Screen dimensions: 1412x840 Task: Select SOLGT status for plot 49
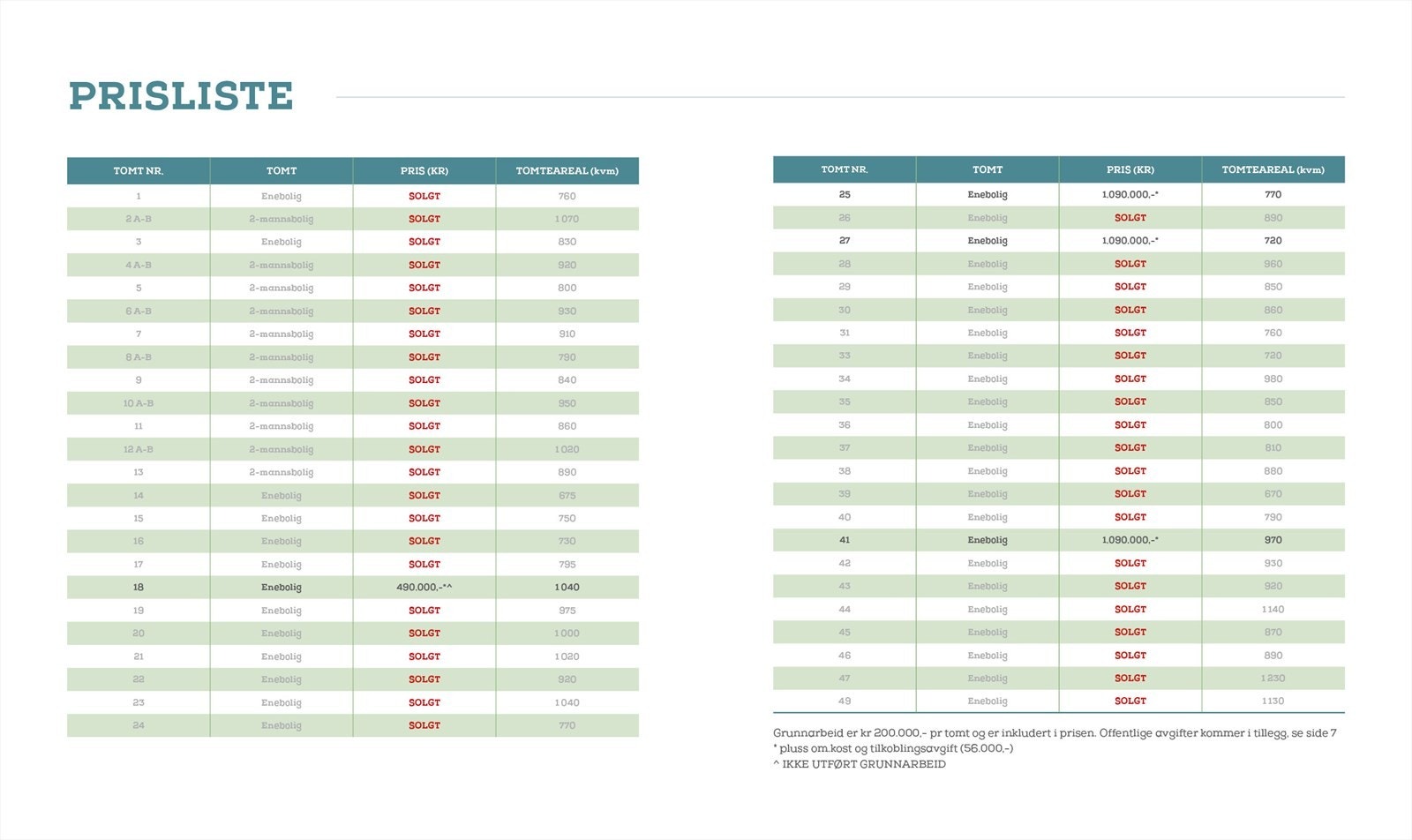click(x=1130, y=701)
